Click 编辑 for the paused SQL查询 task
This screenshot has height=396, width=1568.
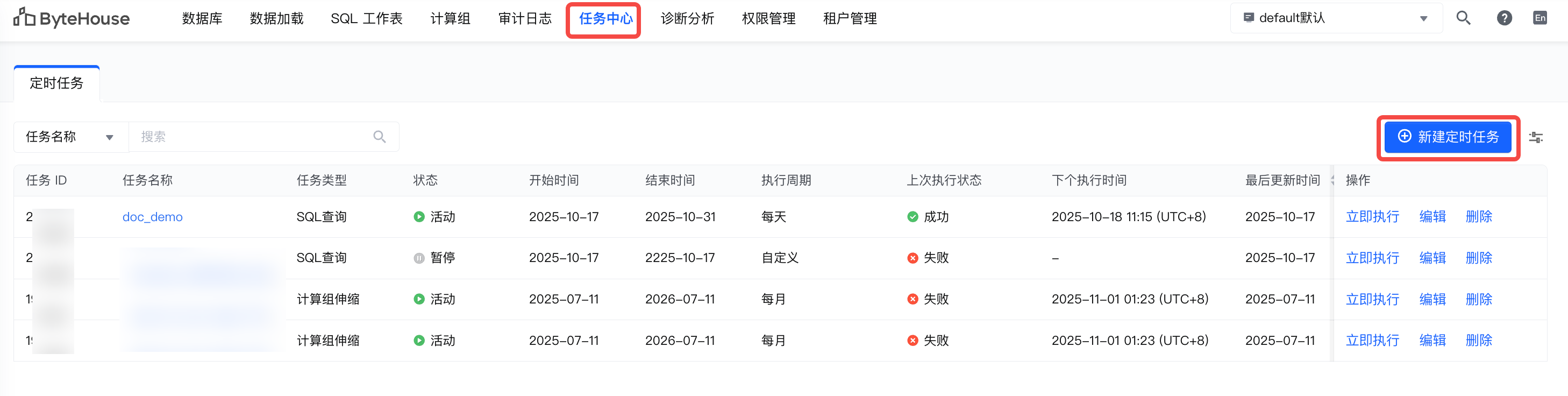pos(1432,258)
